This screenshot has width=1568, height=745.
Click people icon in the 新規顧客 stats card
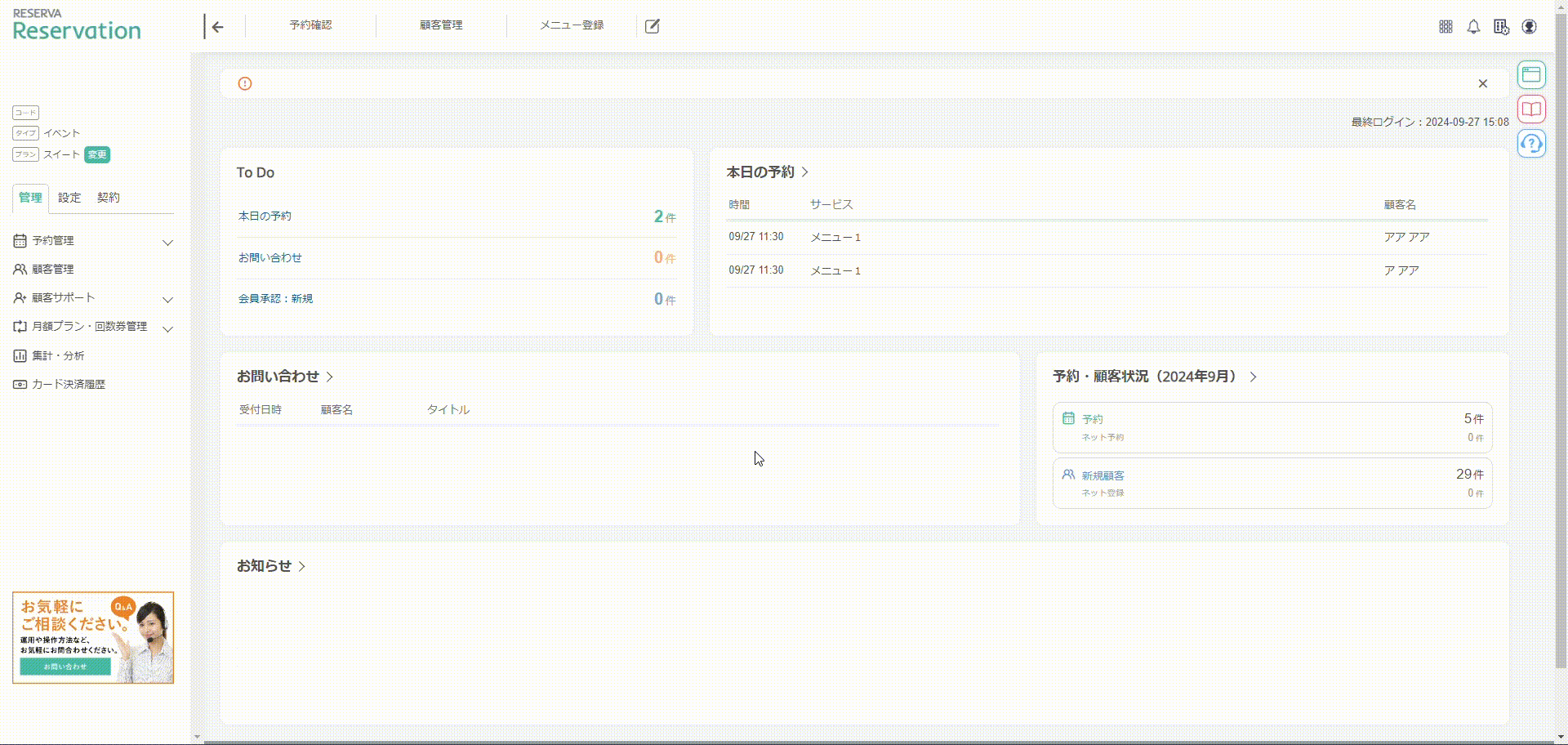1068,475
